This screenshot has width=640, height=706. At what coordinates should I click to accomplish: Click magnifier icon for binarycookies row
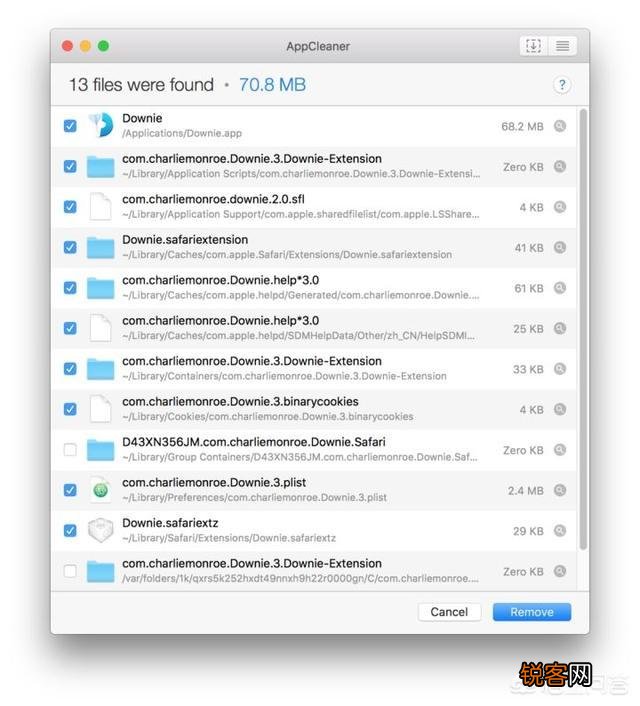point(560,409)
